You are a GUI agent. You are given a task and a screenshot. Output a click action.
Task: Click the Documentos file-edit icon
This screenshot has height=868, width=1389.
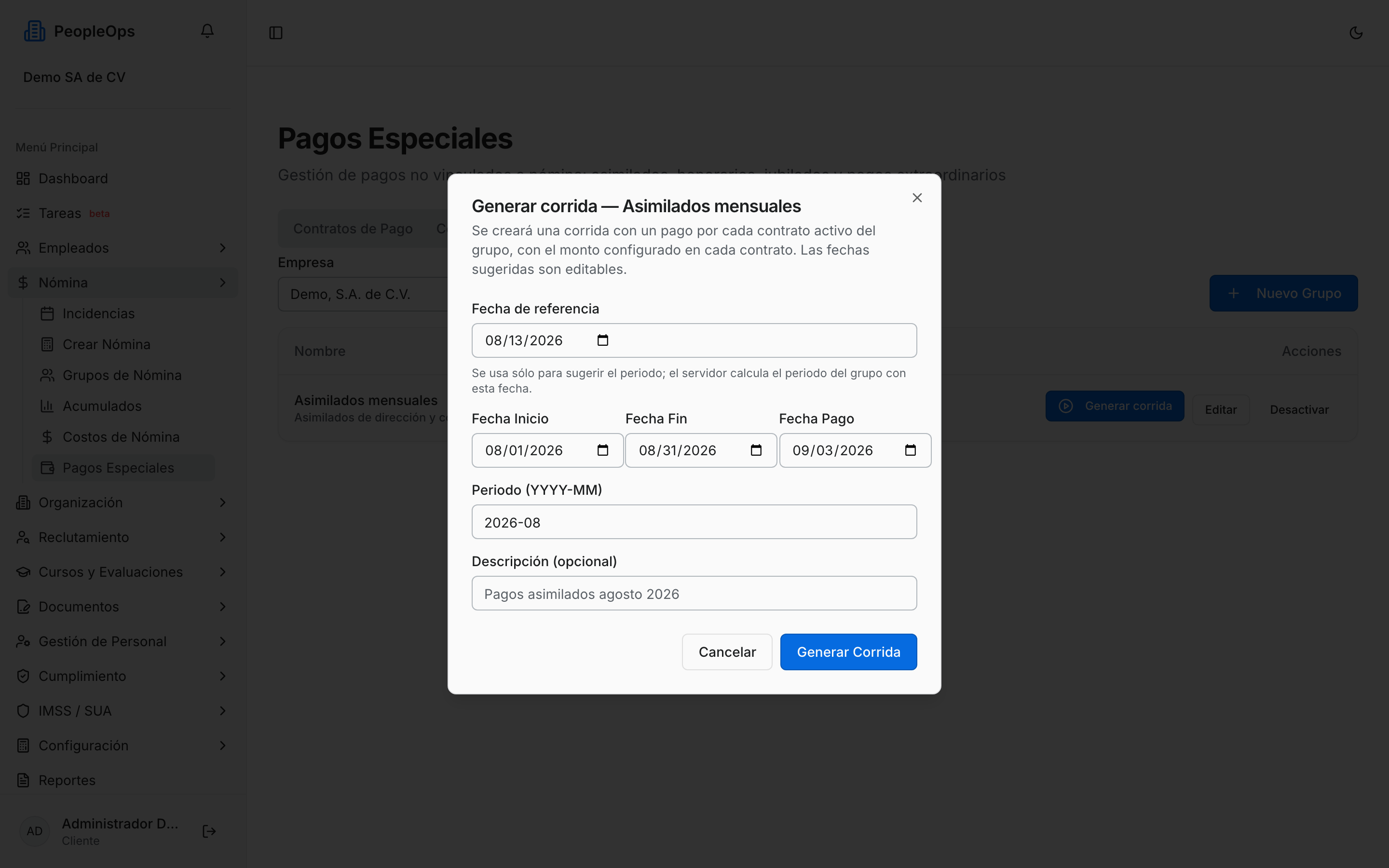coord(23,607)
